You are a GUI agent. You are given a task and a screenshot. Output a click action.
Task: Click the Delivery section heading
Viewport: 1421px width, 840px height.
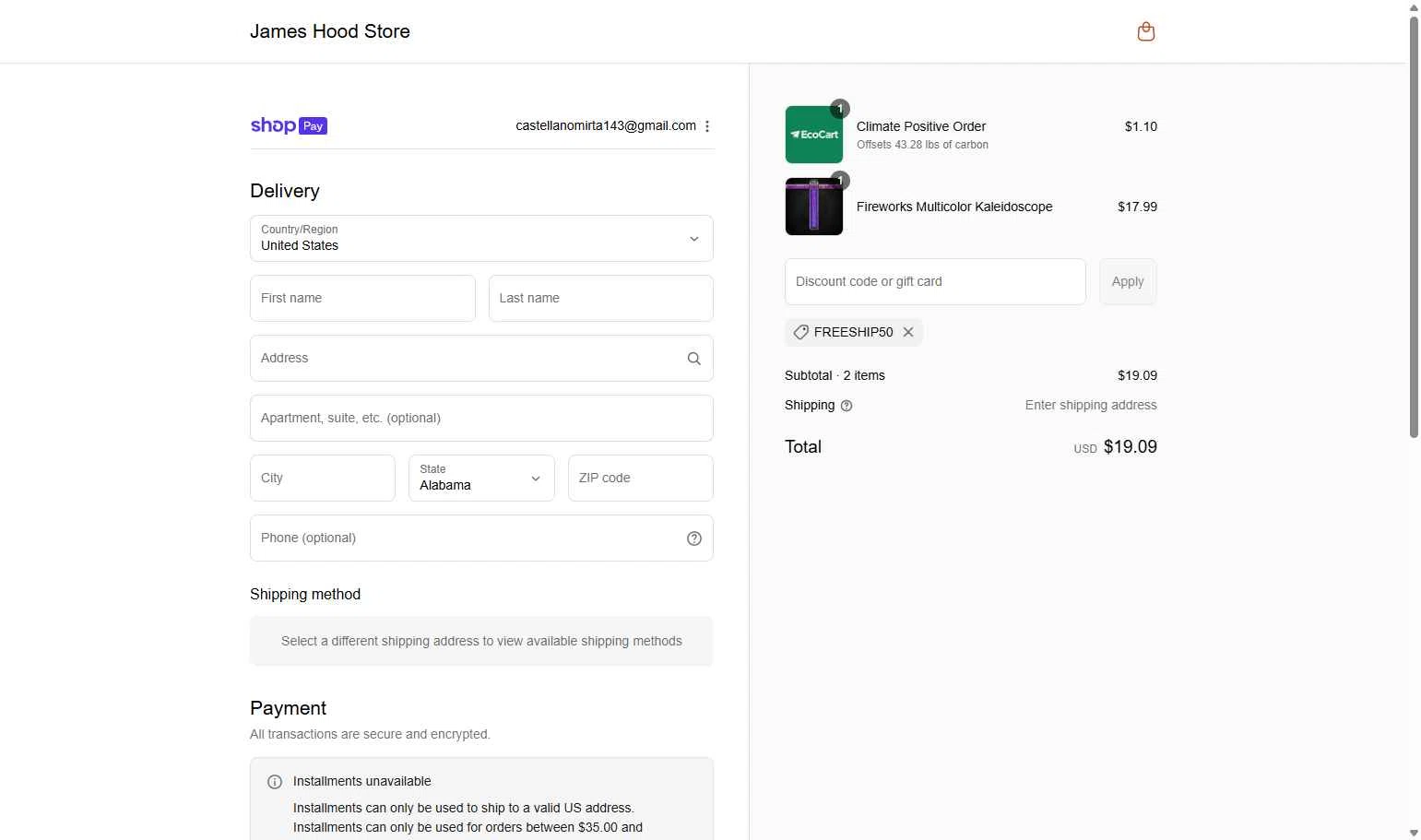coord(285,191)
